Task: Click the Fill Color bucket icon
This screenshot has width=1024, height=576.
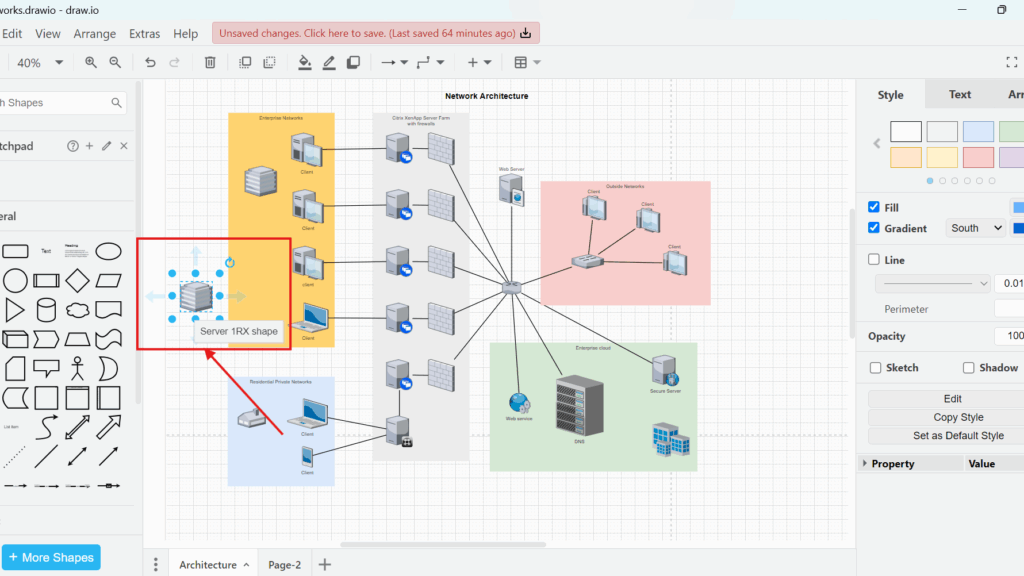Action: [x=304, y=62]
